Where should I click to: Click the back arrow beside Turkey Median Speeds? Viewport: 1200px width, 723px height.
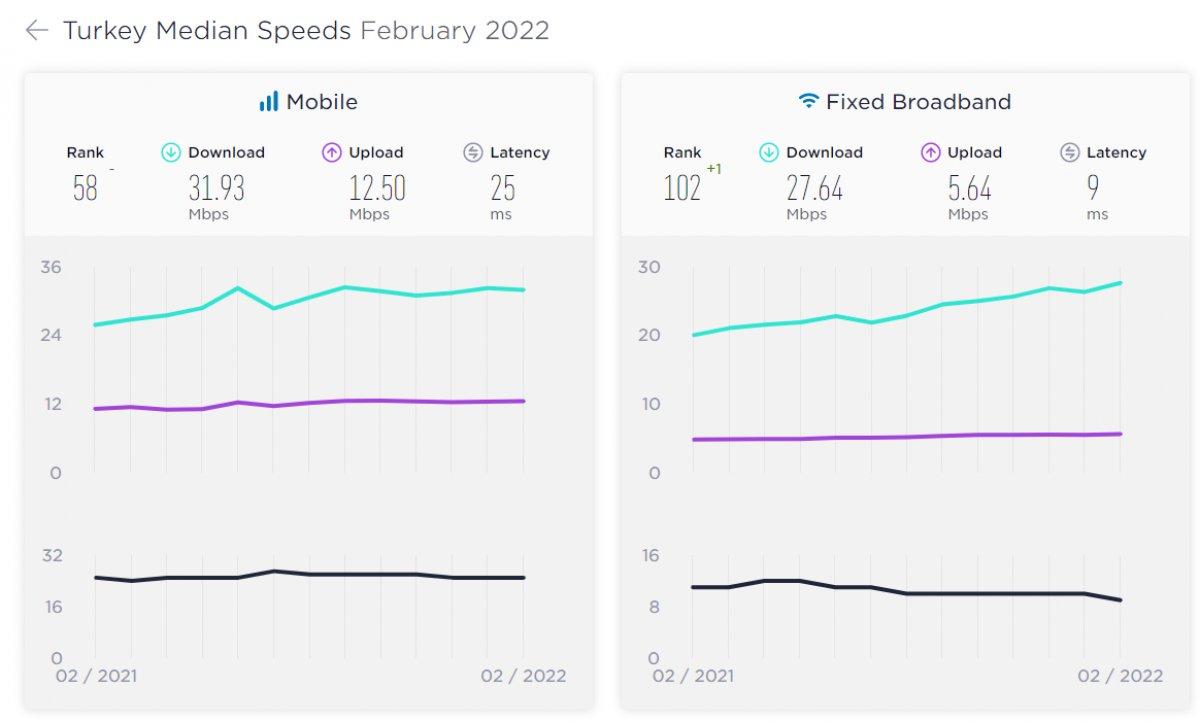click(37, 30)
